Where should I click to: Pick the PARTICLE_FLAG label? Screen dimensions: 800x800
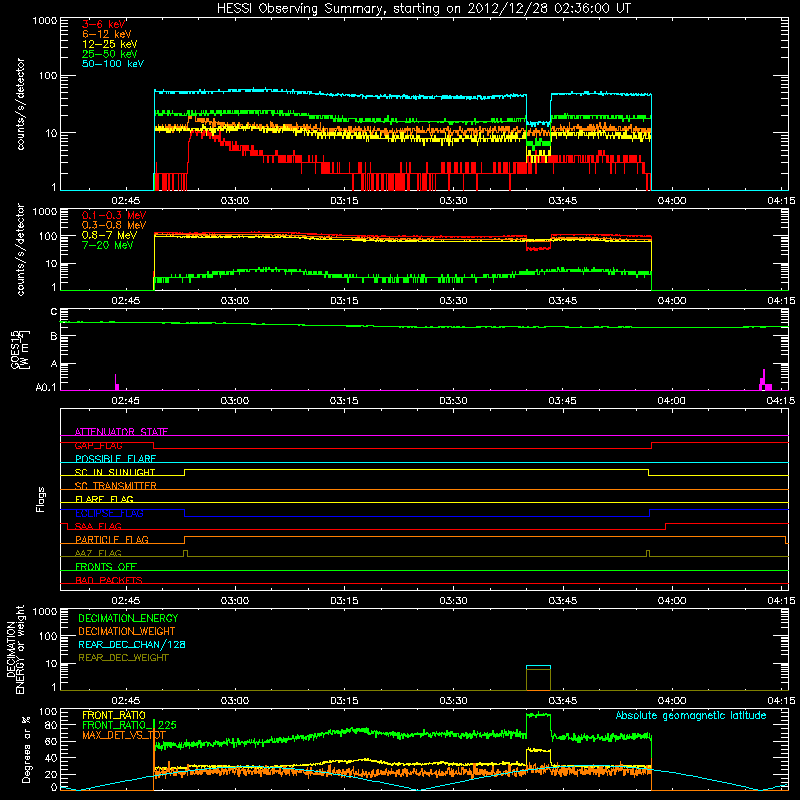[x=112, y=539]
